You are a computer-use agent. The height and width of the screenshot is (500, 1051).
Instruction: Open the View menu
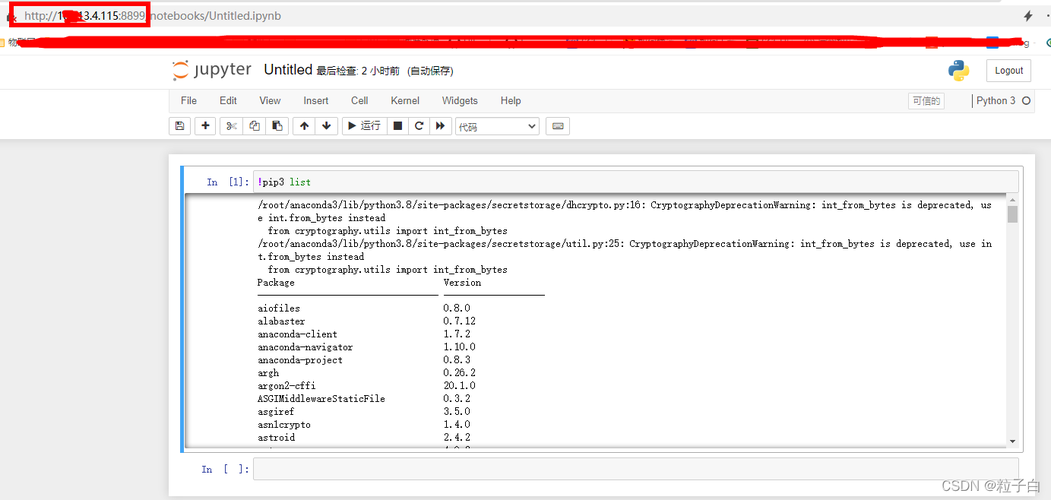point(269,101)
